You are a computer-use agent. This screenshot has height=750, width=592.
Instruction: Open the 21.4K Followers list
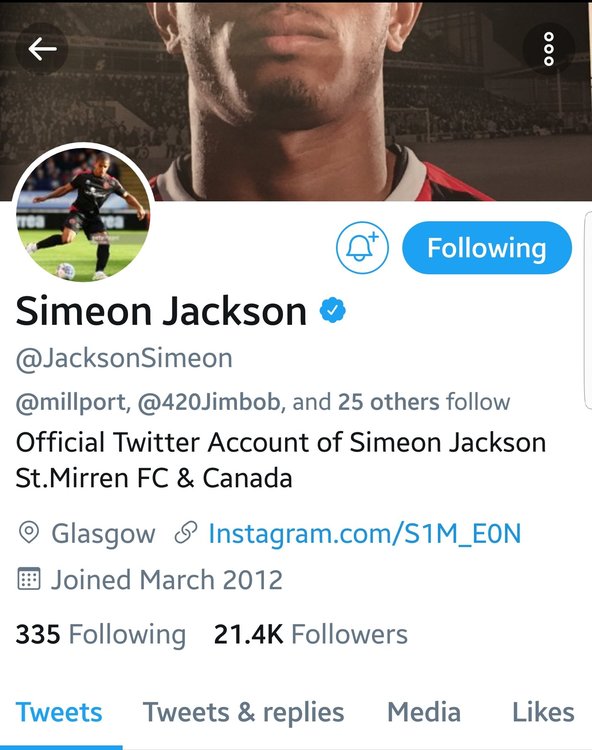point(310,635)
